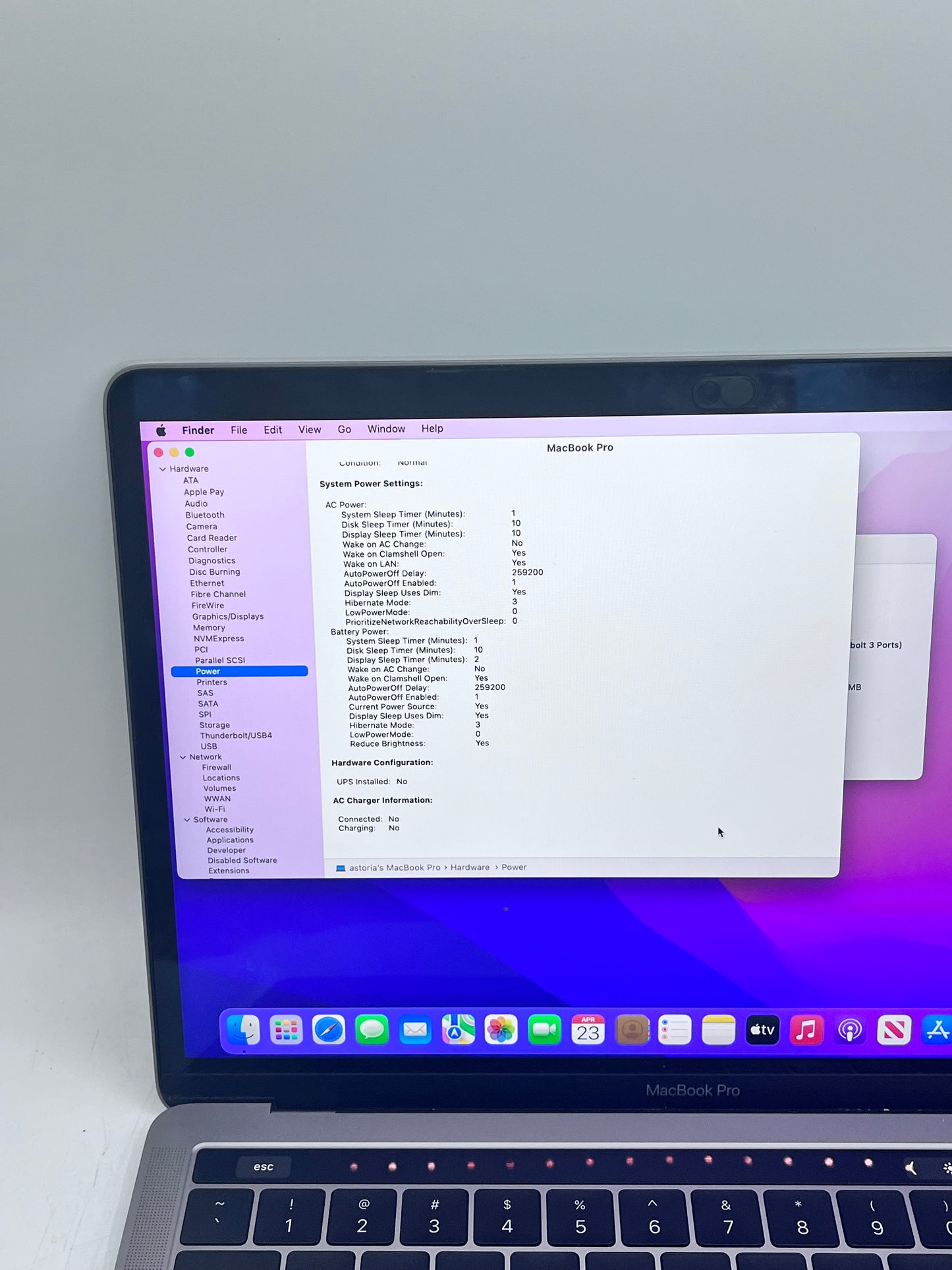Collapse the Hardware section
This screenshot has height=1270, width=952.
[x=163, y=469]
